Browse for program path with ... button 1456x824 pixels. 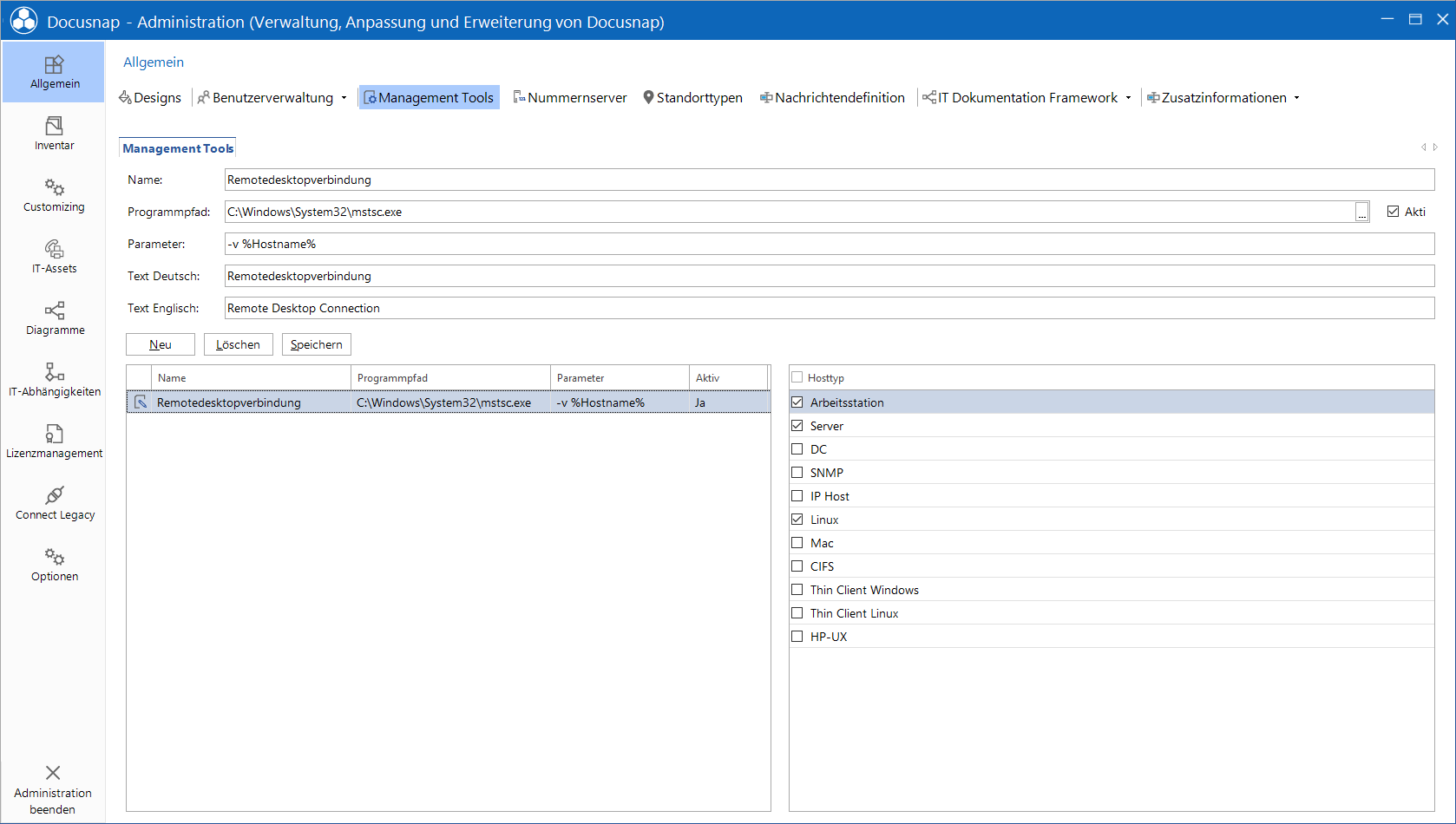pos(1362,212)
